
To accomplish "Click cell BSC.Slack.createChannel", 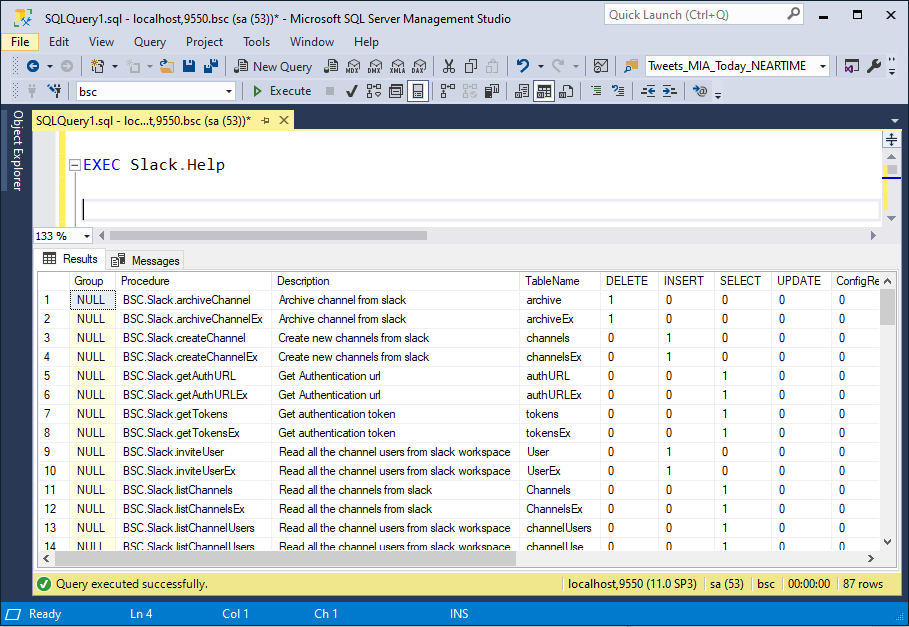I will pyautogui.click(x=194, y=338).
